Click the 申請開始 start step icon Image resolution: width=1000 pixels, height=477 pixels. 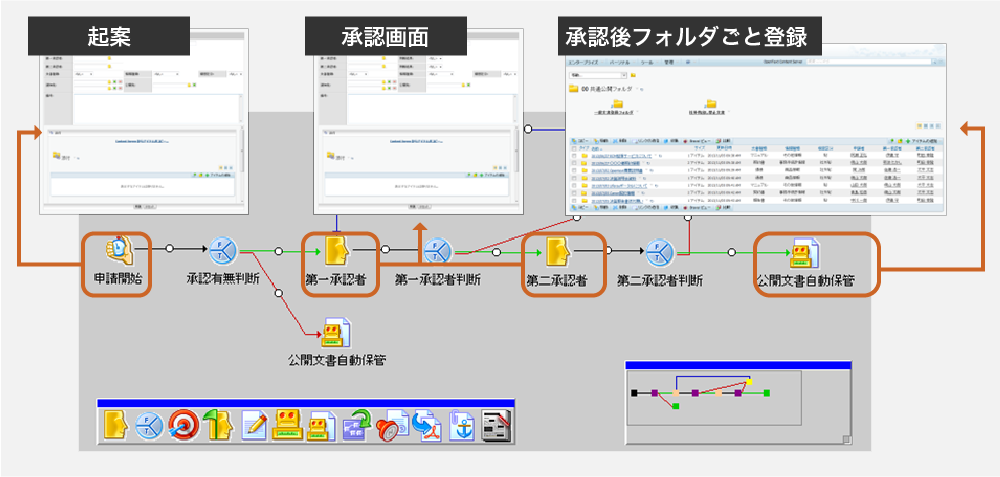(x=116, y=251)
